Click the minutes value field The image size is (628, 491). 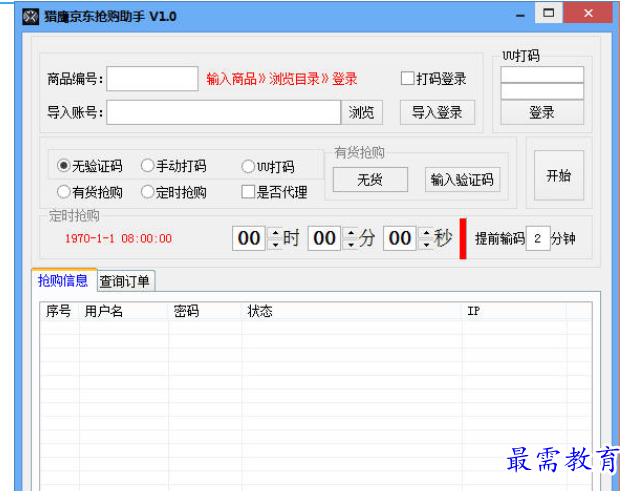pyautogui.click(x=324, y=238)
